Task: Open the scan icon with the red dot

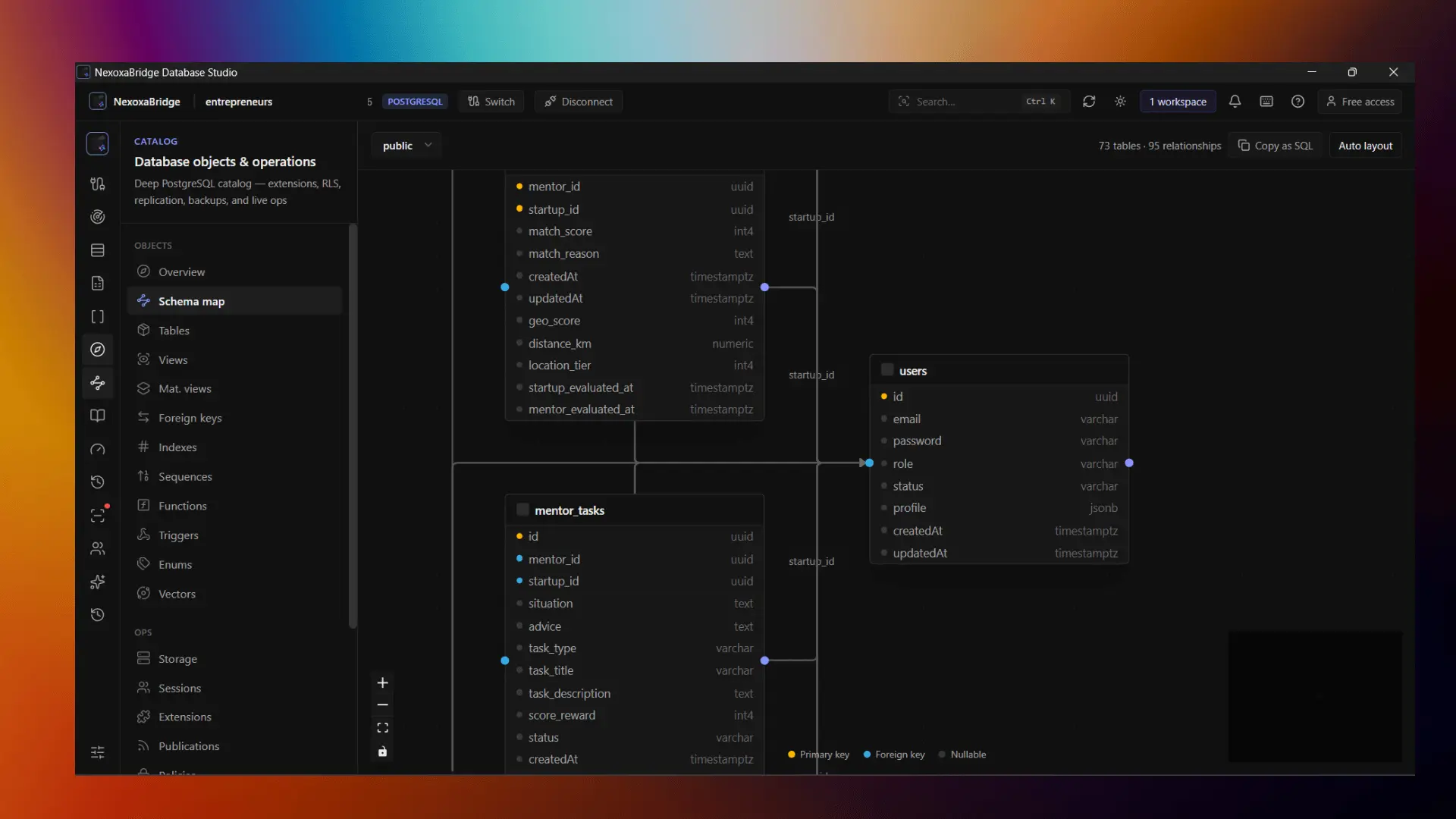Action: click(x=98, y=516)
